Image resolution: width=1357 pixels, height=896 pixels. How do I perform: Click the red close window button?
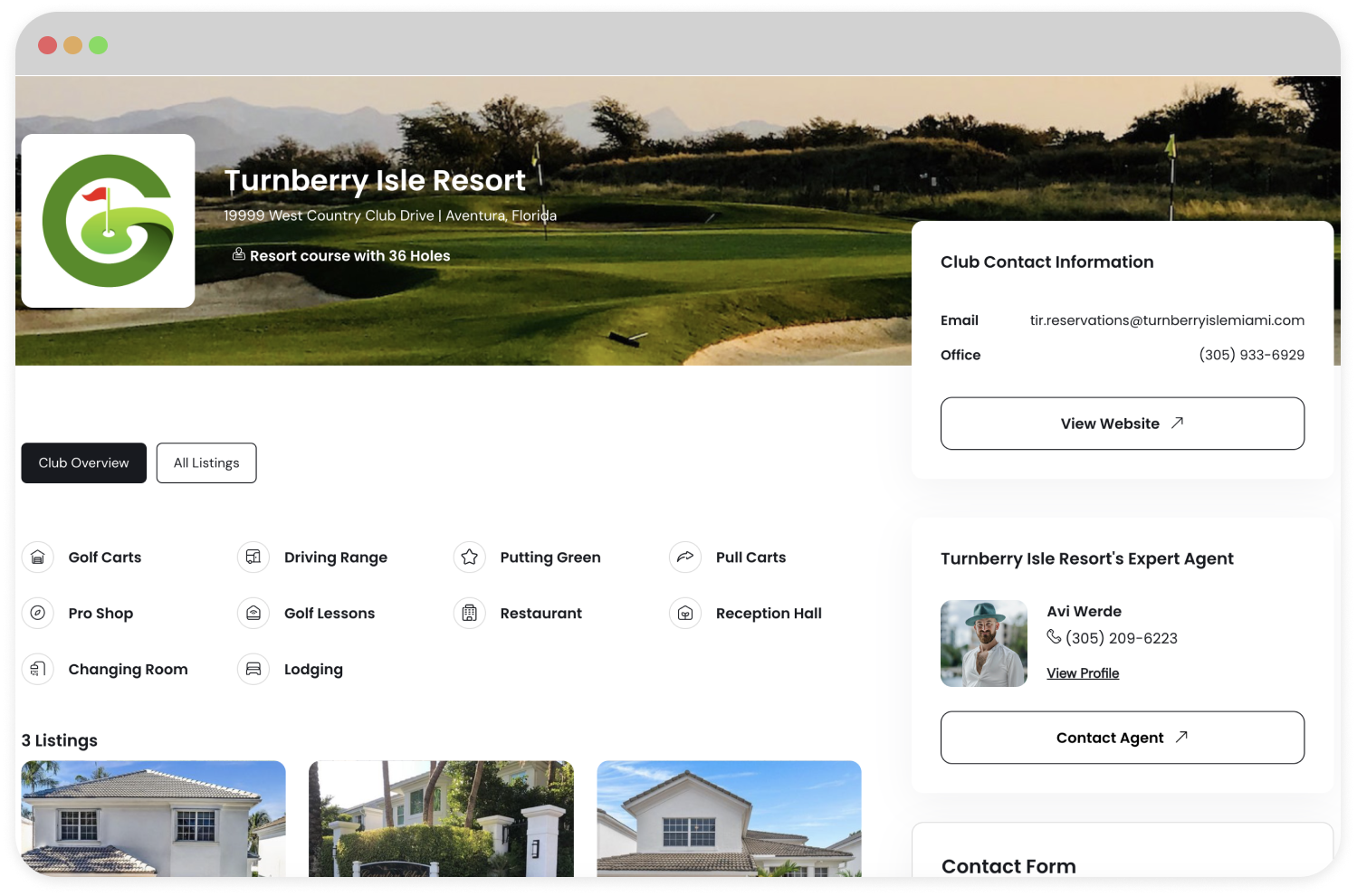point(48,45)
